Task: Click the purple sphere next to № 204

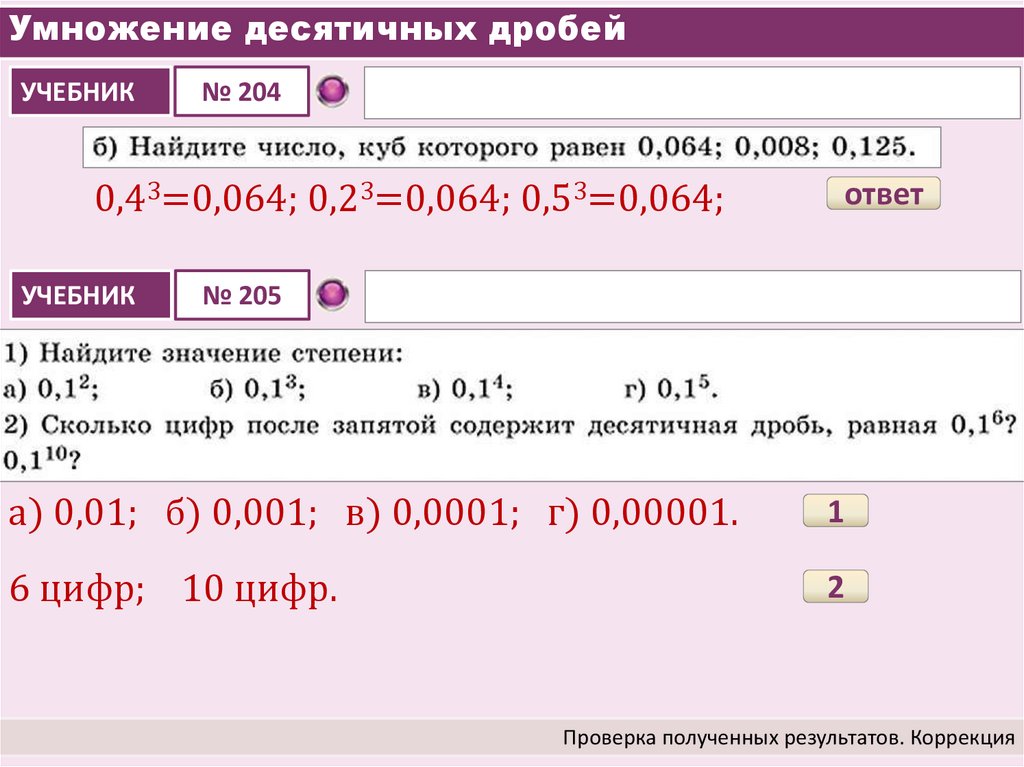Action: click(x=332, y=91)
